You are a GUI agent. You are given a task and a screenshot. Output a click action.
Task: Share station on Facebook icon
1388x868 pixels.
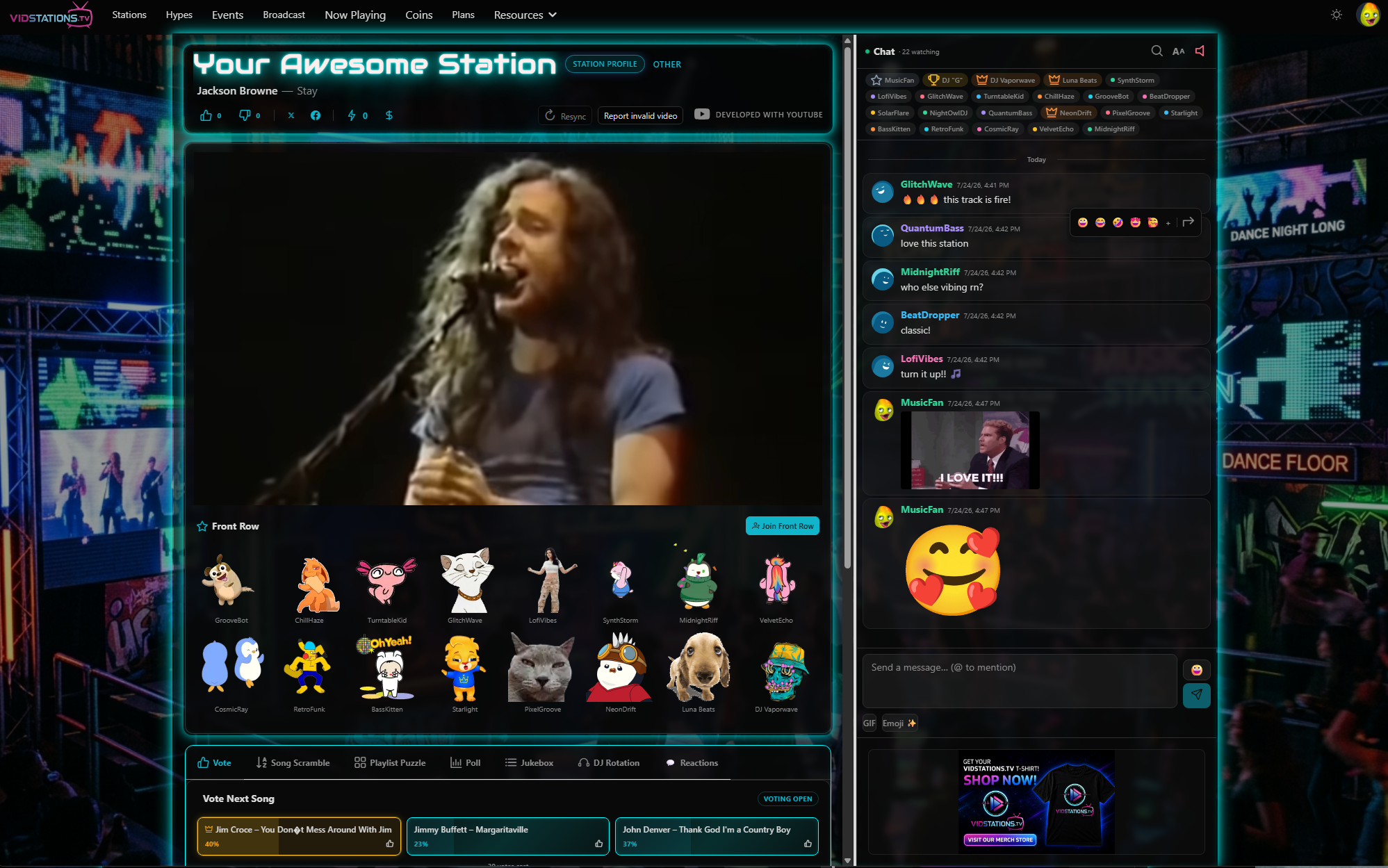(316, 115)
